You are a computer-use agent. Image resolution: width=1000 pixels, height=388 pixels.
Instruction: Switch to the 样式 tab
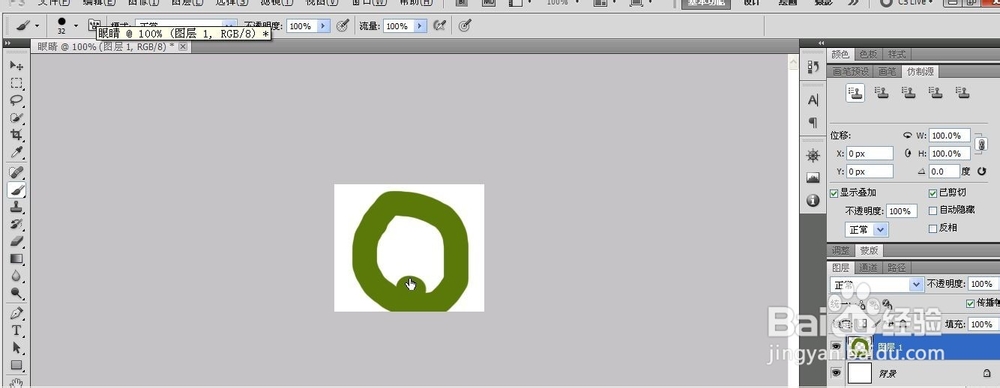pos(897,54)
